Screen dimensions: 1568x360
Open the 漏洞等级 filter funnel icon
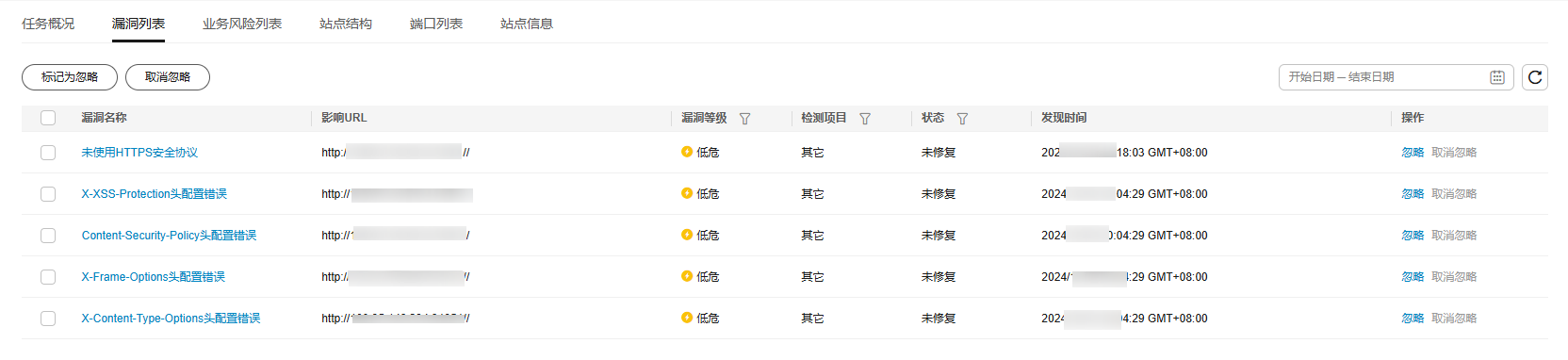tap(745, 119)
